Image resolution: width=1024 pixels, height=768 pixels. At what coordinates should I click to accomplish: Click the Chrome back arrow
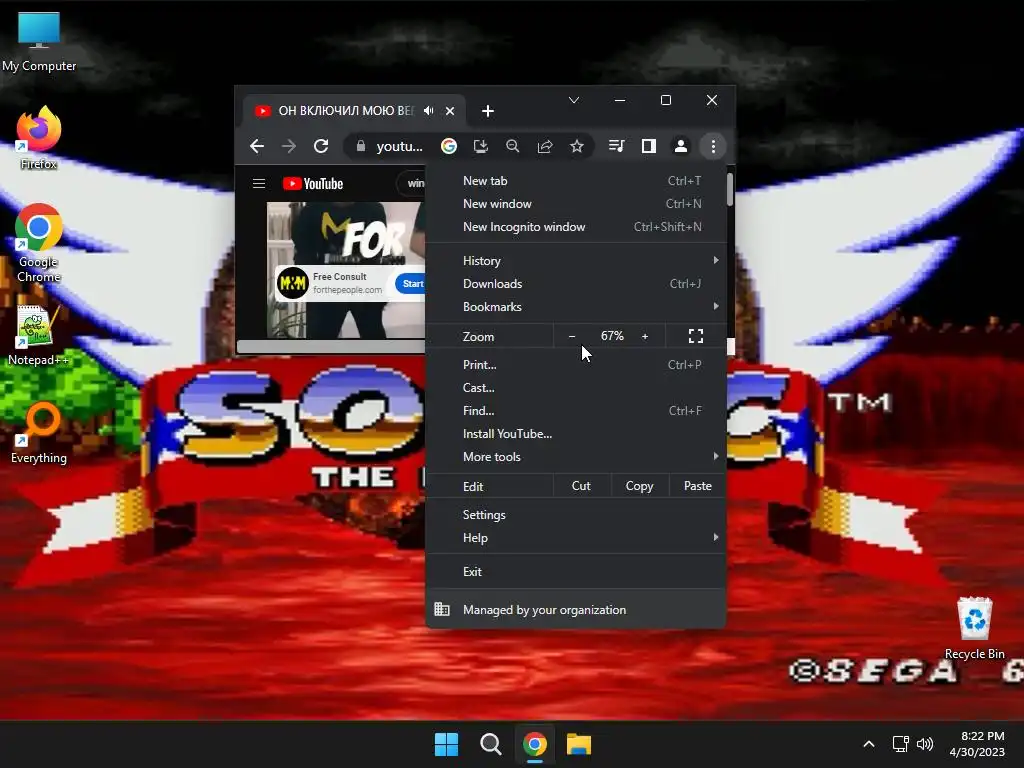click(x=257, y=146)
